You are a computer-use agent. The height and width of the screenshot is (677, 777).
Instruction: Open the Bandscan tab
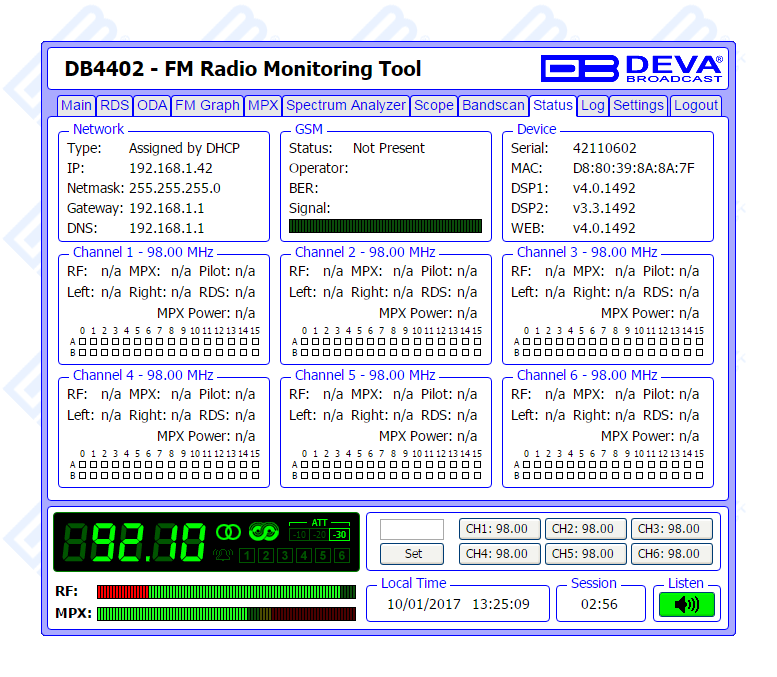(x=493, y=105)
